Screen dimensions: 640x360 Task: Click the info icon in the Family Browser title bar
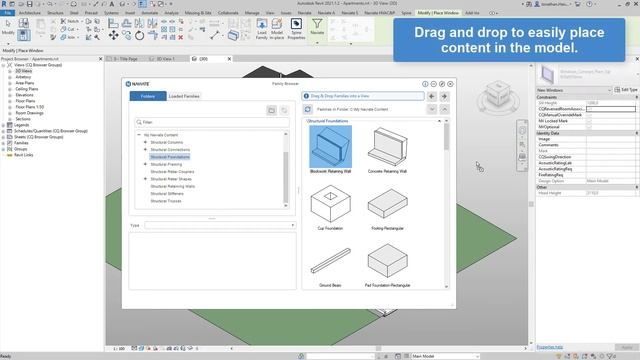coord(425,84)
